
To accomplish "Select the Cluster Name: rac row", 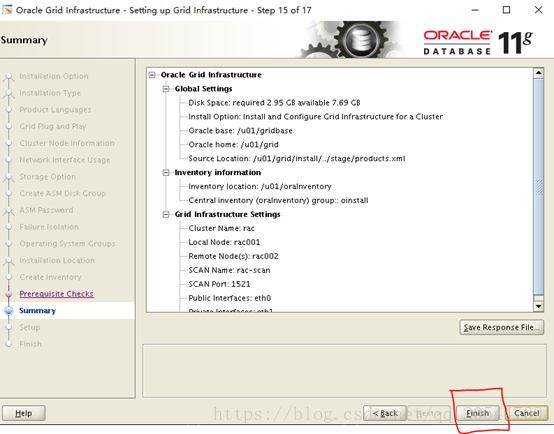I will [221, 228].
